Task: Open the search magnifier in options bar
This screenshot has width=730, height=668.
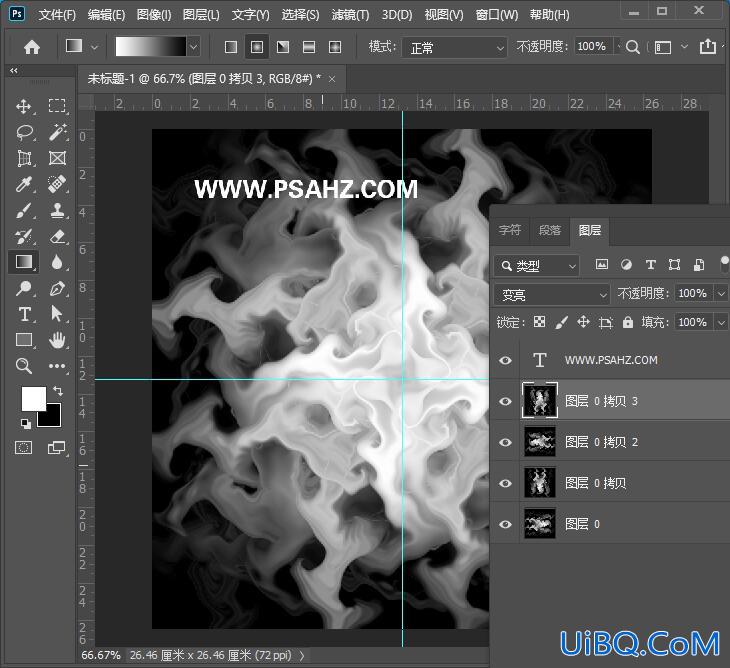Action: (632, 47)
